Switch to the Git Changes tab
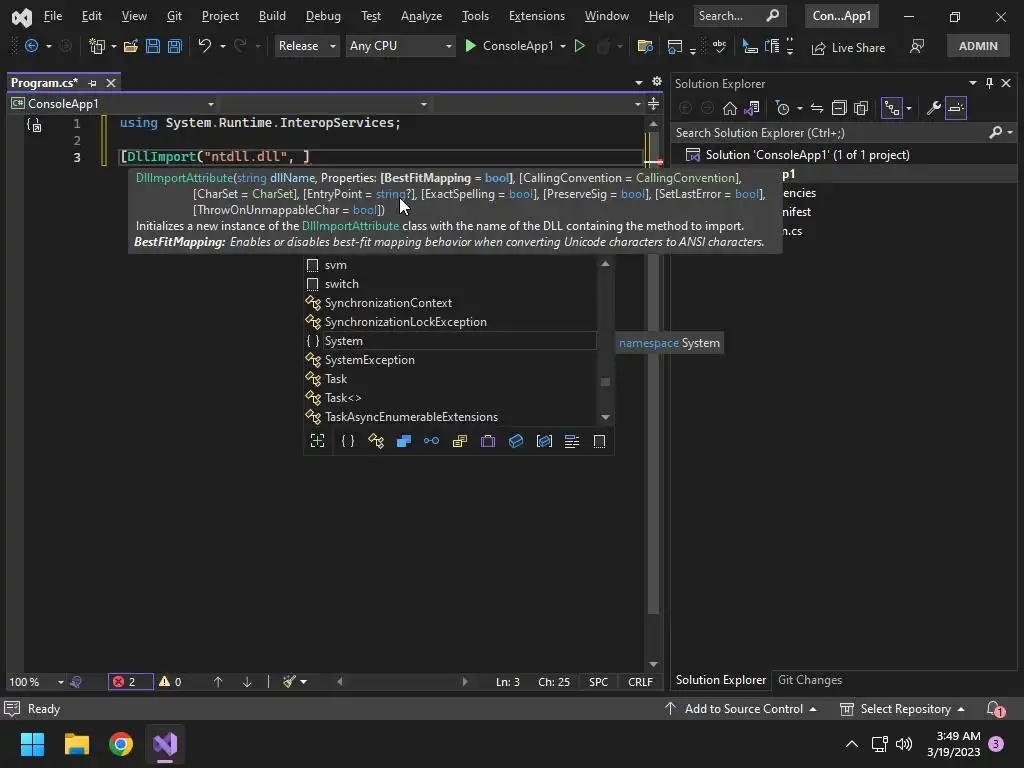This screenshot has width=1024, height=768. coord(810,680)
